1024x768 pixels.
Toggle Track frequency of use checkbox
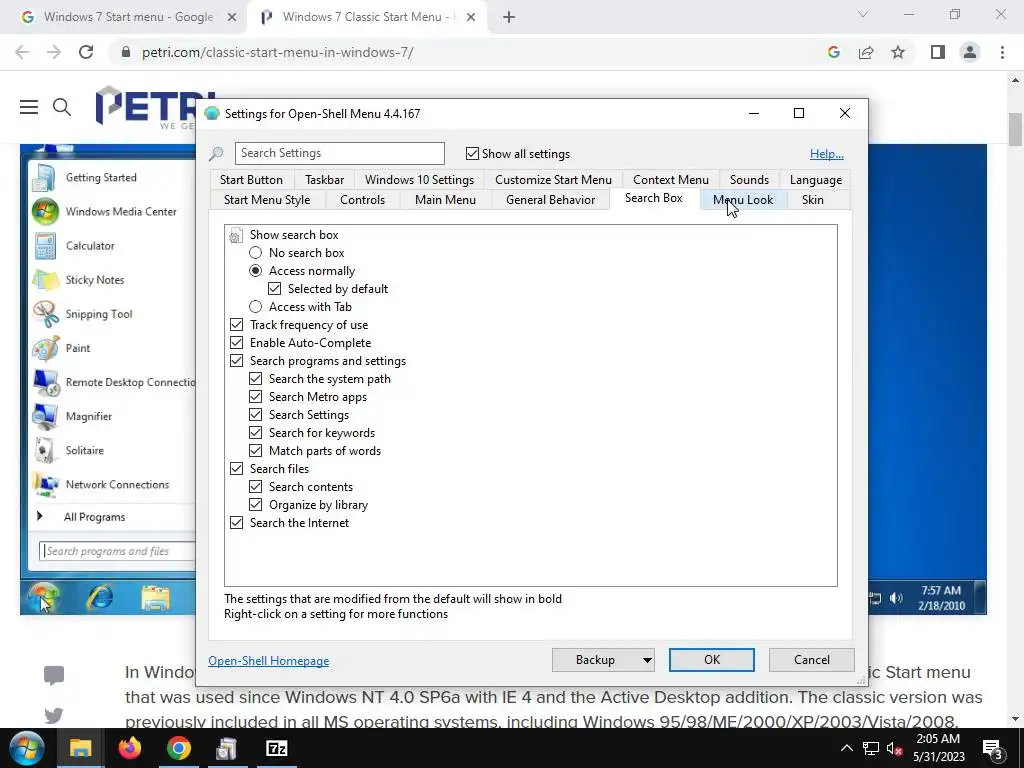(x=236, y=325)
